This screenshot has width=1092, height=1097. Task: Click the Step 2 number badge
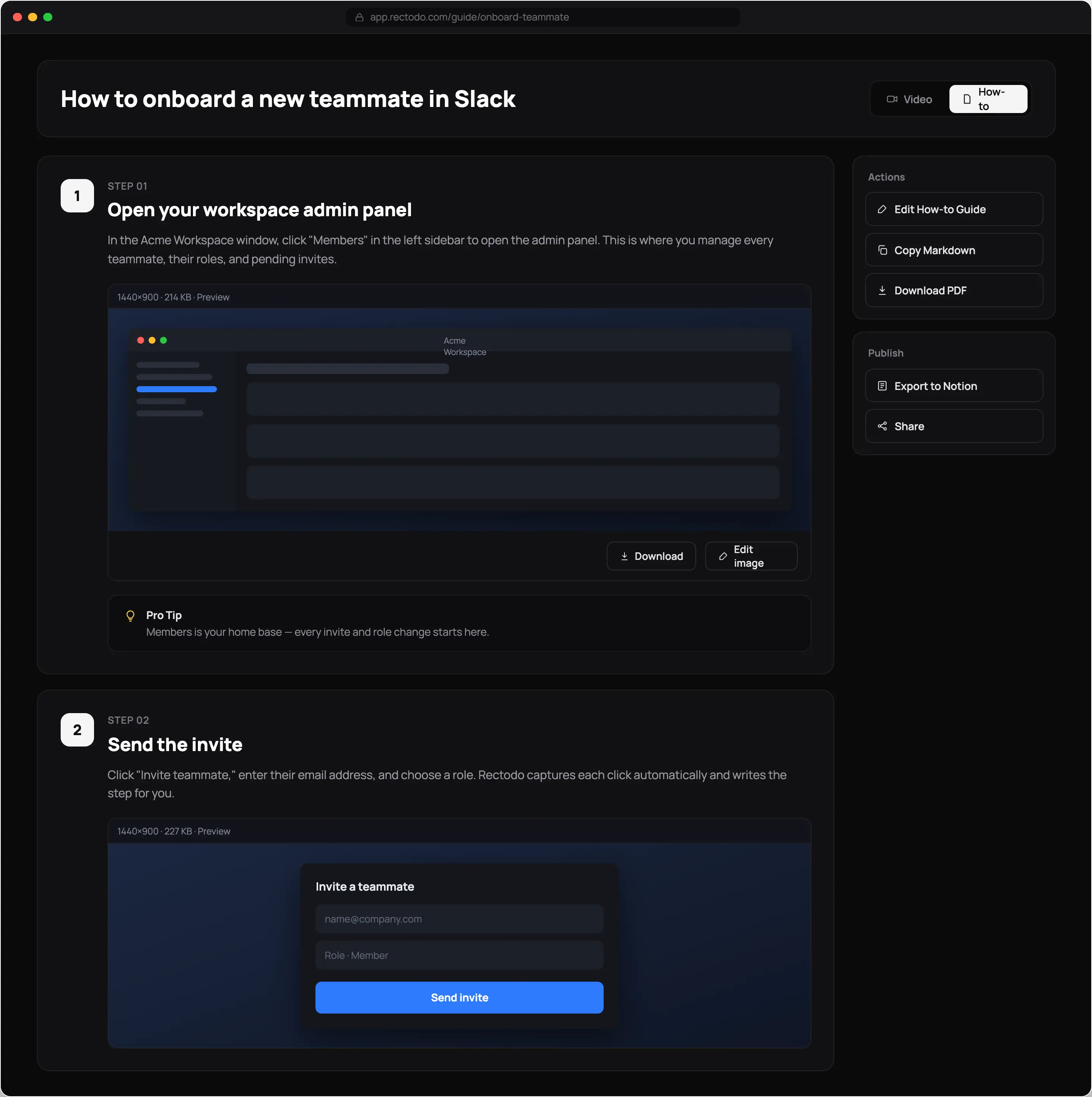coord(77,730)
